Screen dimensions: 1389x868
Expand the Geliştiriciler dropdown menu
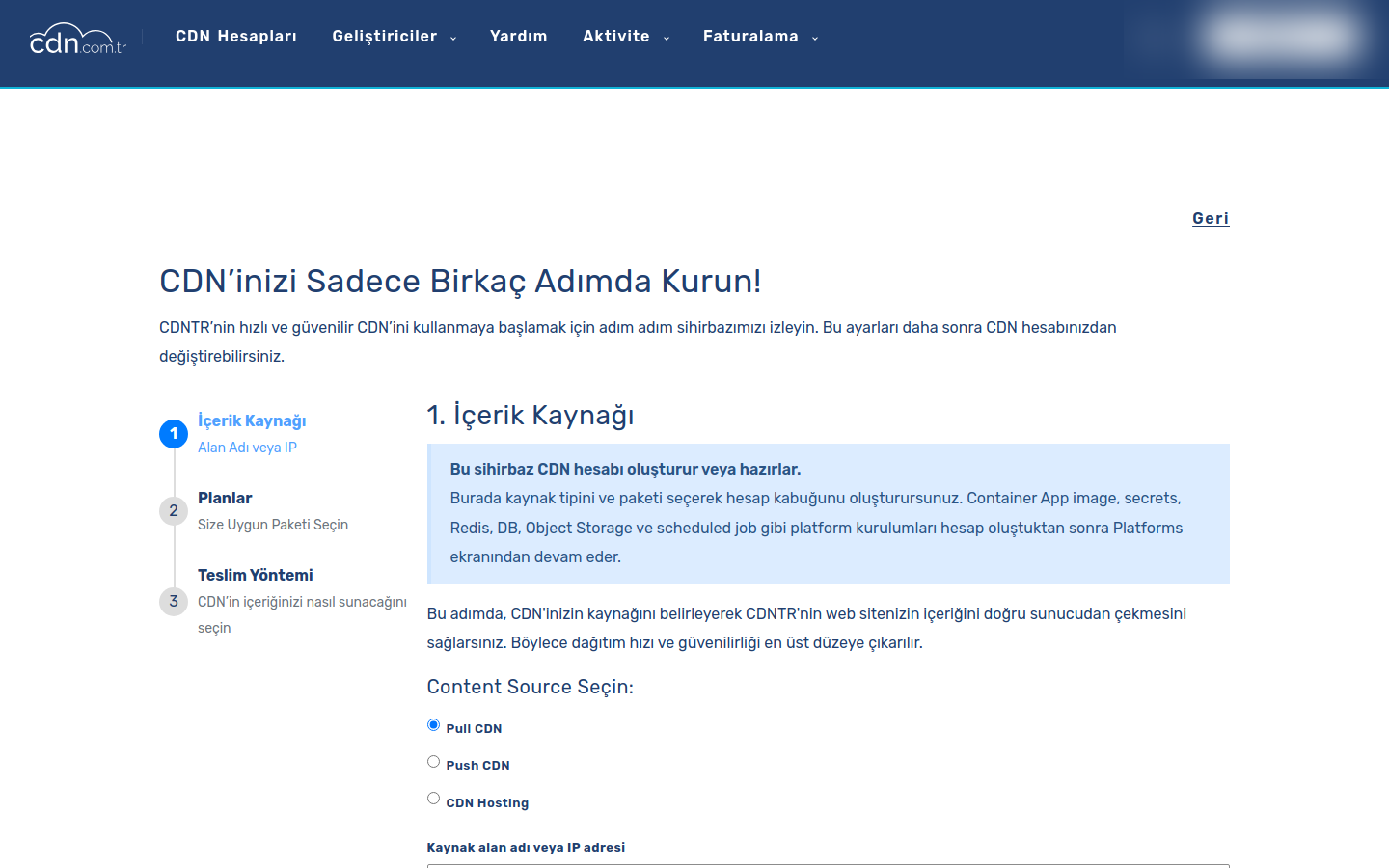click(x=394, y=37)
